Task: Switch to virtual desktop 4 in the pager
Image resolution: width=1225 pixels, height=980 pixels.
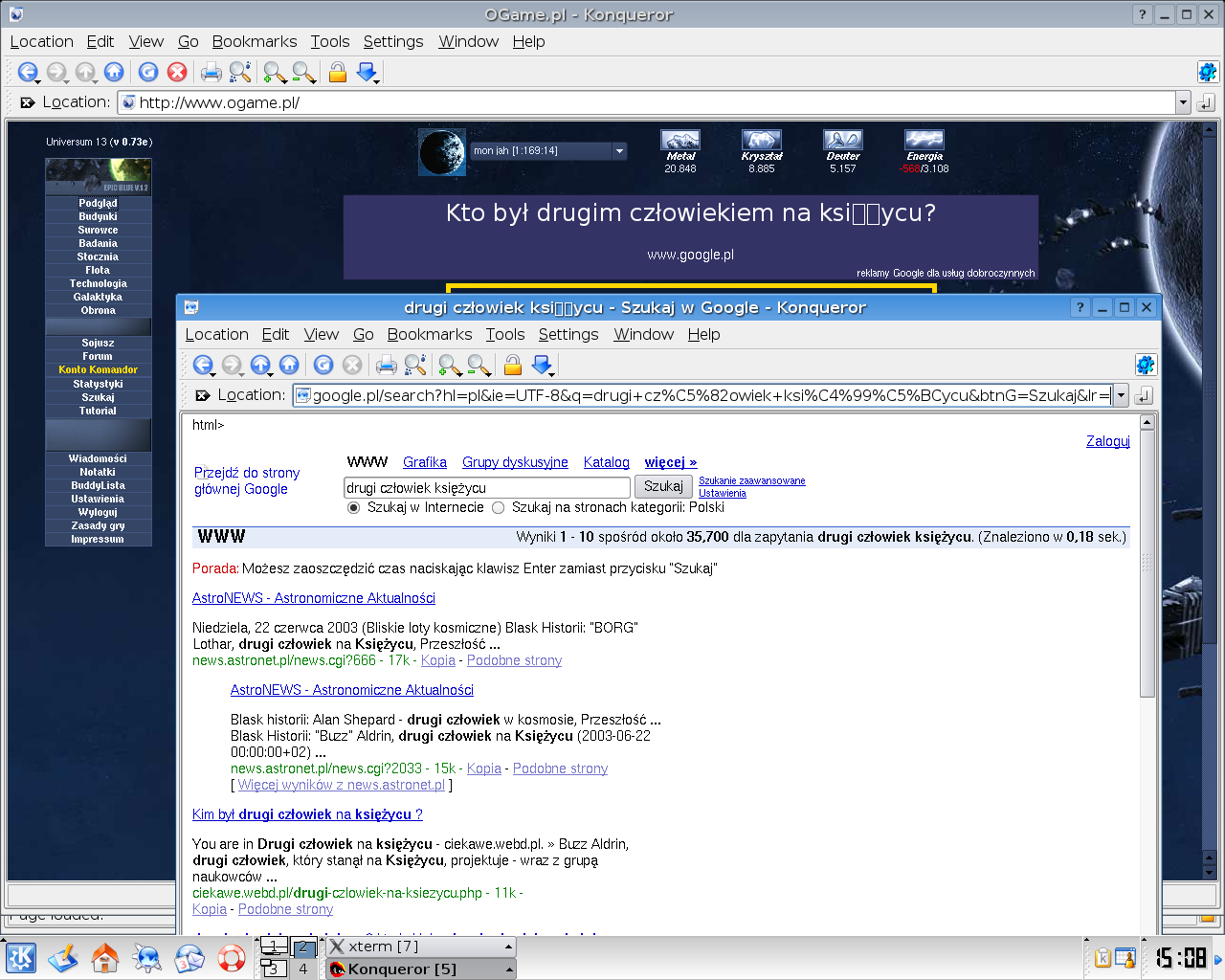Action: click(x=303, y=969)
